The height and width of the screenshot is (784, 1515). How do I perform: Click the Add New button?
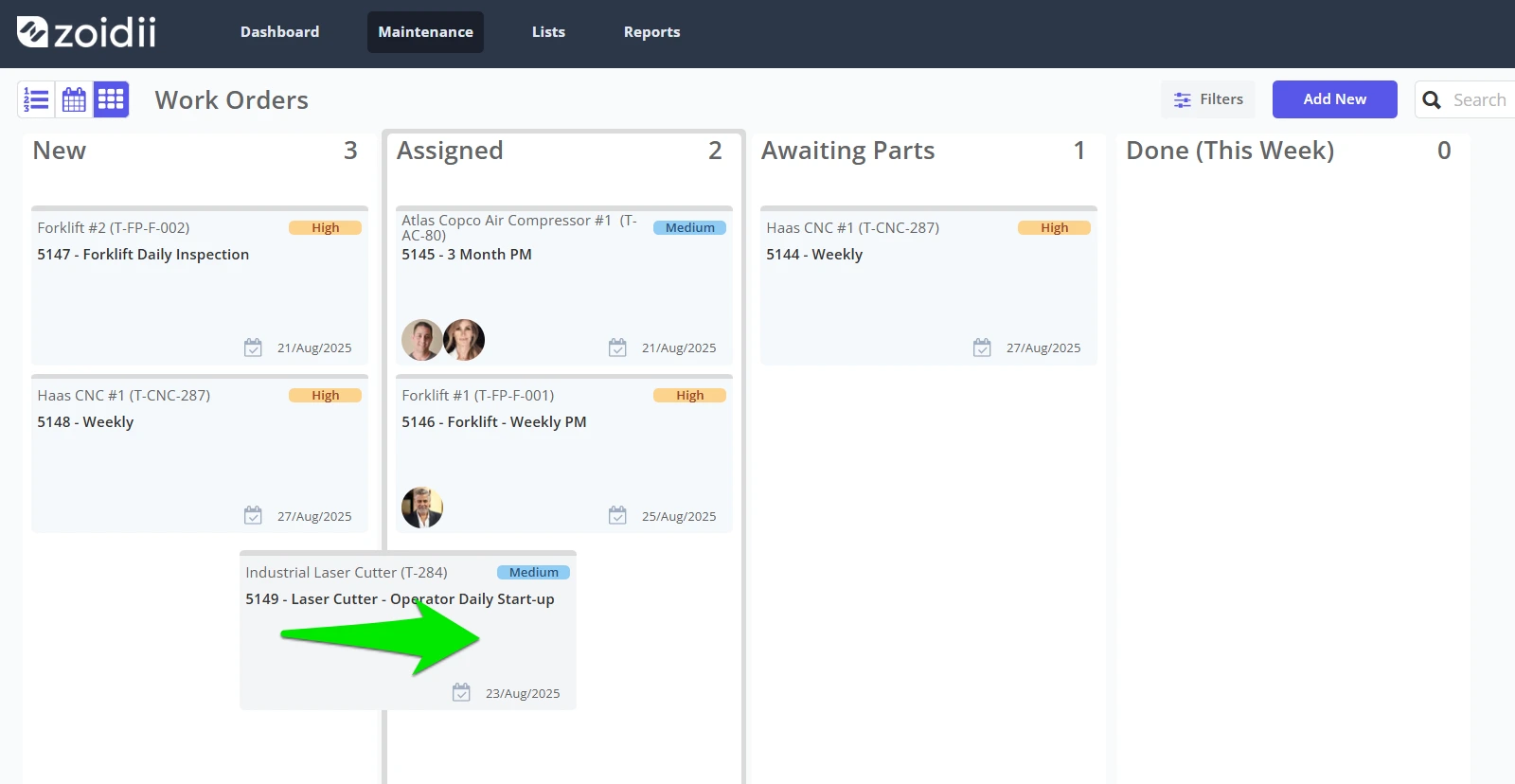coord(1334,99)
